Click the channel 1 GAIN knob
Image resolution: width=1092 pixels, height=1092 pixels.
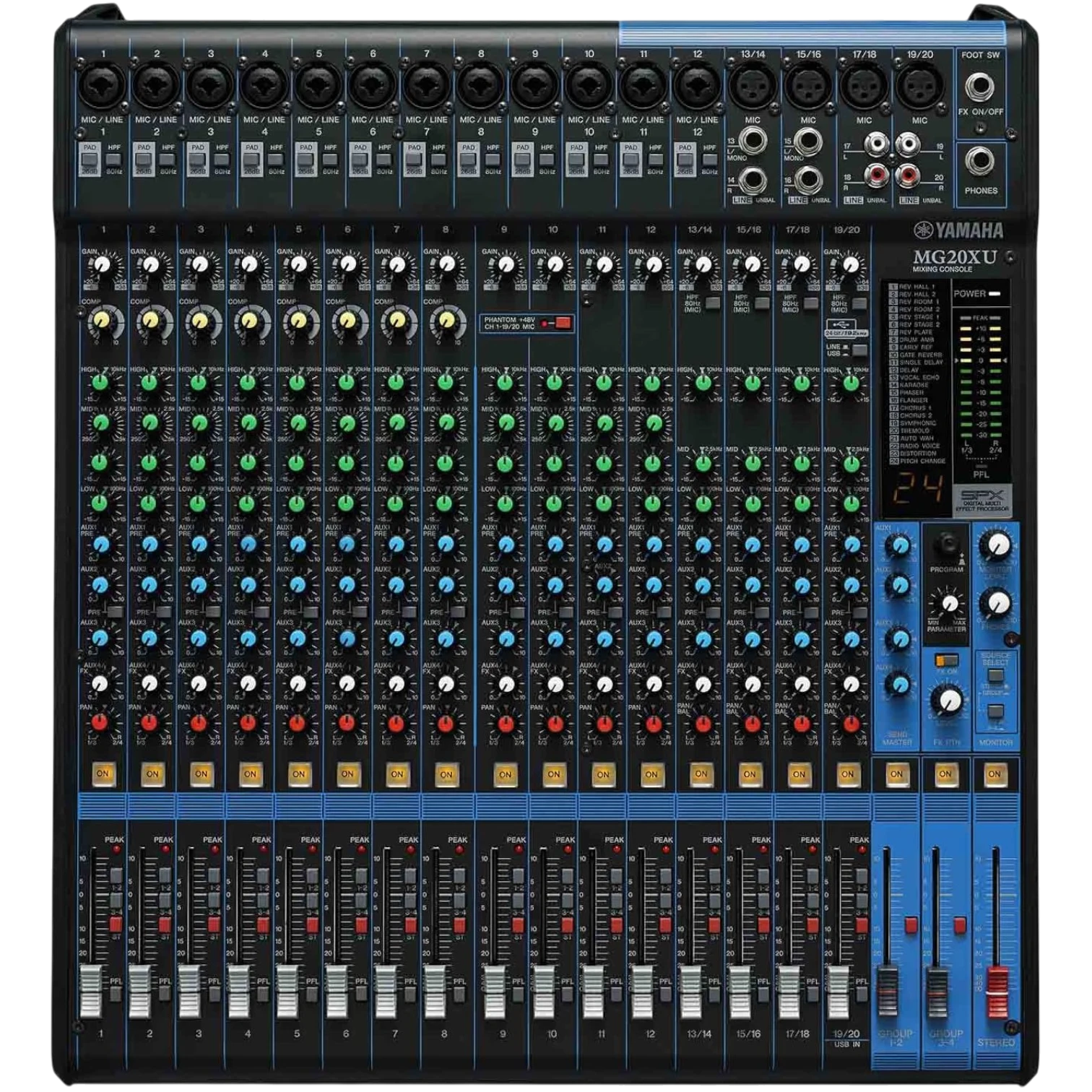click(x=103, y=264)
